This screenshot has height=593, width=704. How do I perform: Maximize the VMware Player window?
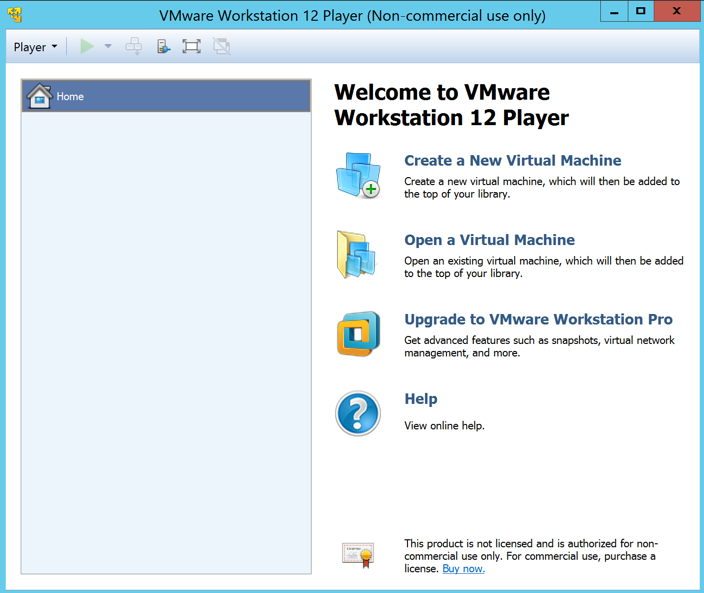[x=641, y=11]
